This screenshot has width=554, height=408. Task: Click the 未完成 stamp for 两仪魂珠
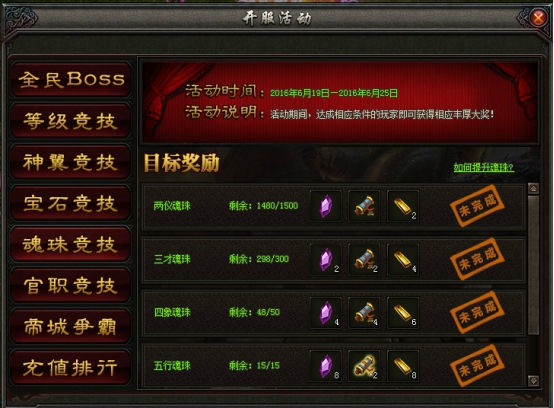point(477,206)
